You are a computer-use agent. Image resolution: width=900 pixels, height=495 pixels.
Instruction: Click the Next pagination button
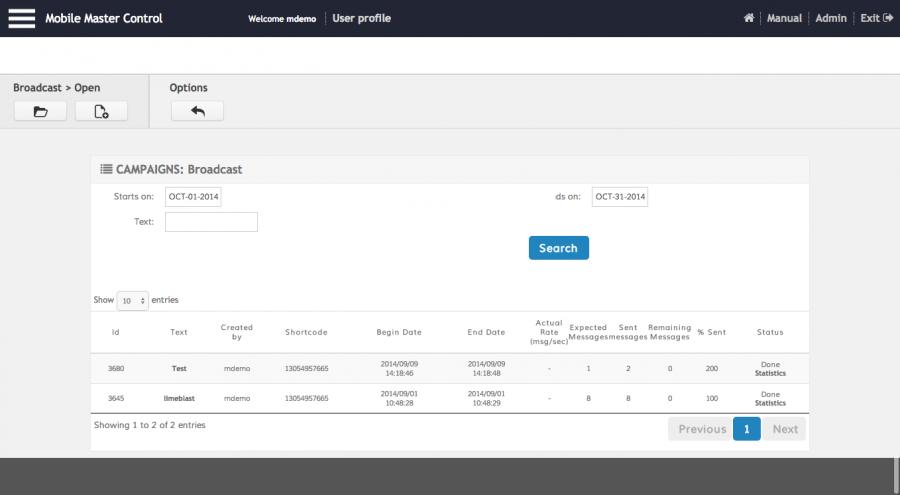[785, 429]
